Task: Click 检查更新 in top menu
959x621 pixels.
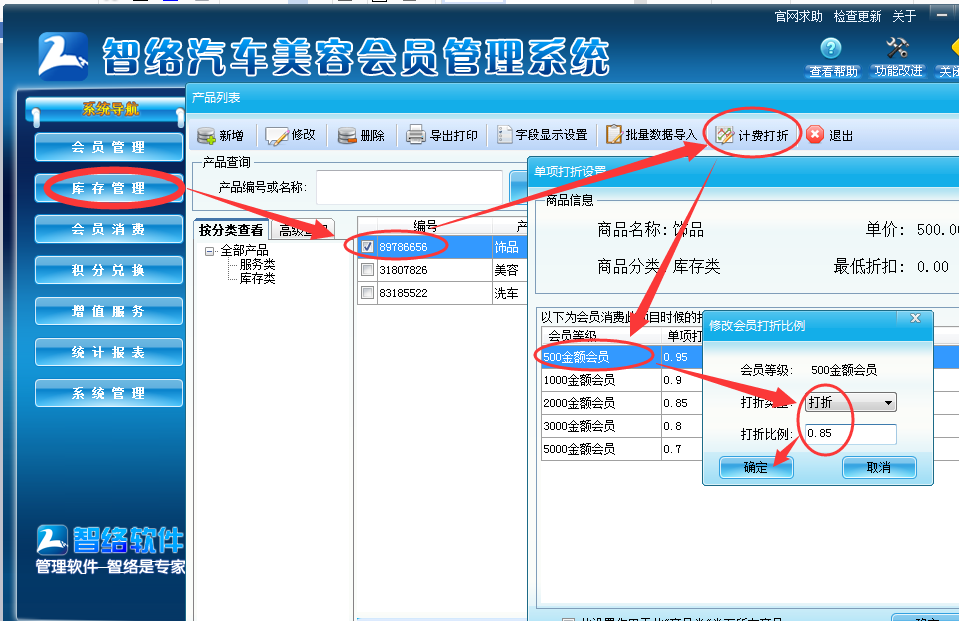Action: point(857,17)
